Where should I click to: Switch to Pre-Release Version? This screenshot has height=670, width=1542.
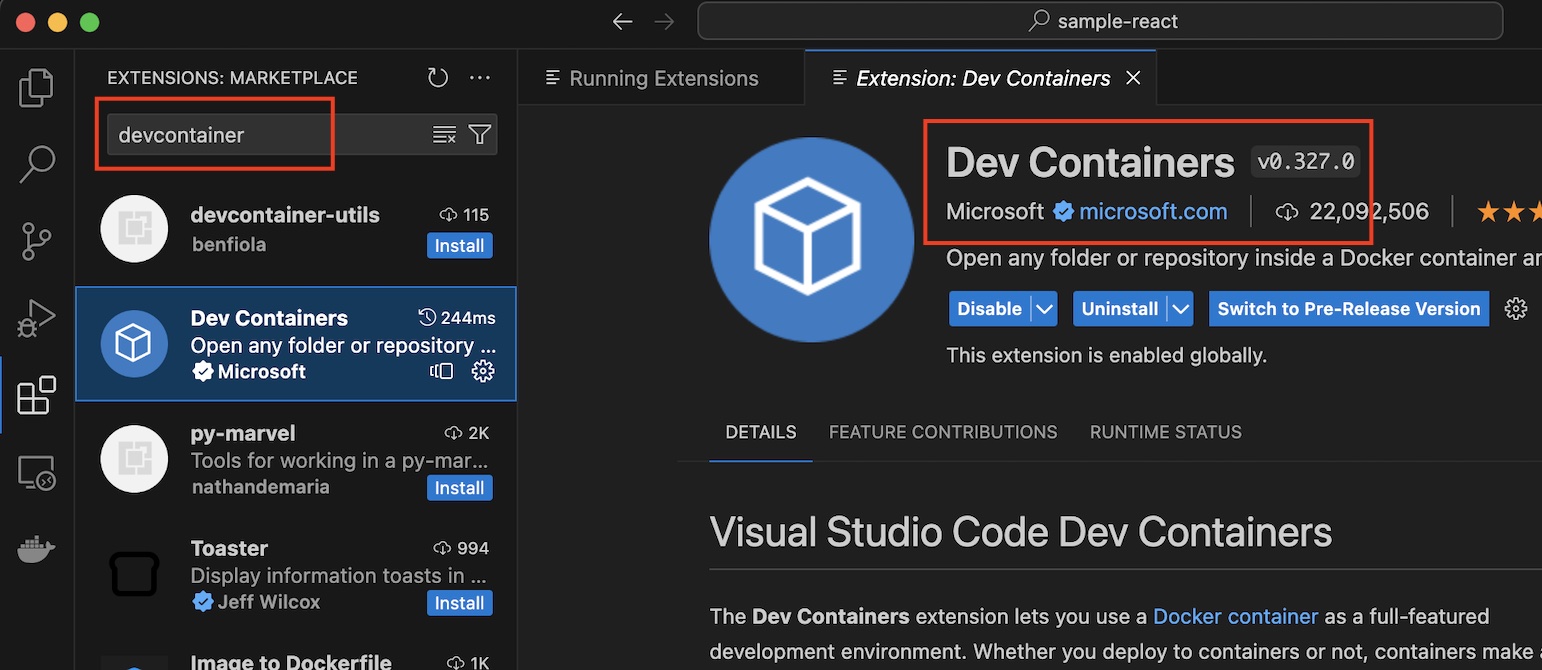[1349, 309]
